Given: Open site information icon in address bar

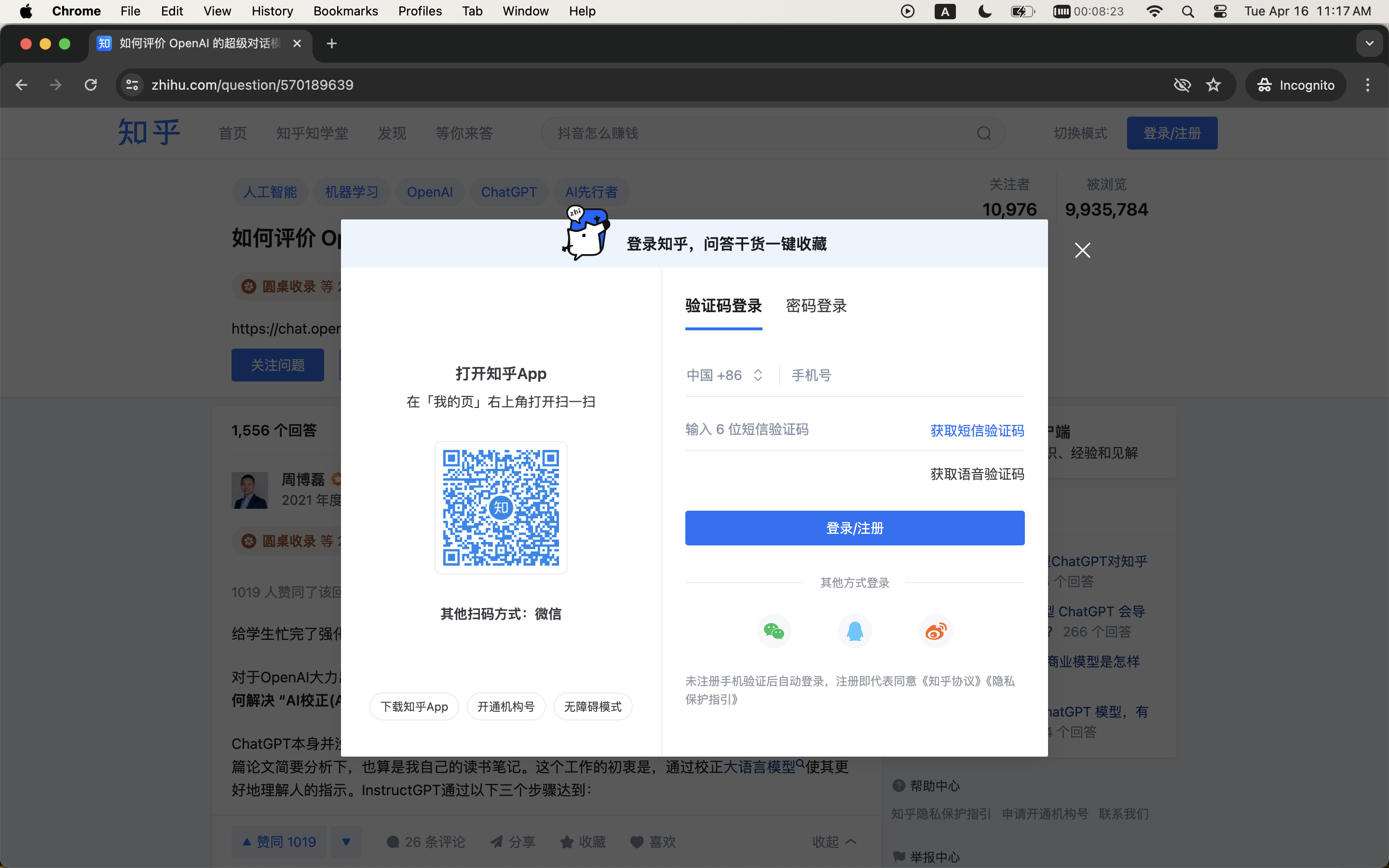Looking at the screenshot, I should coord(133,85).
